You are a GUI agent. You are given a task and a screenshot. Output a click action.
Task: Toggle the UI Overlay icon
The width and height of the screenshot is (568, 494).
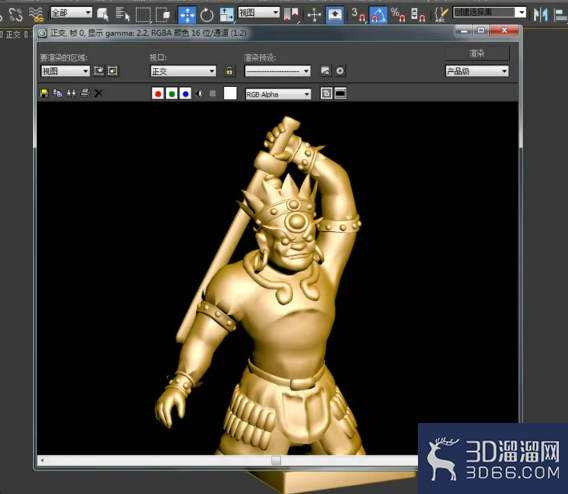pos(326,93)
